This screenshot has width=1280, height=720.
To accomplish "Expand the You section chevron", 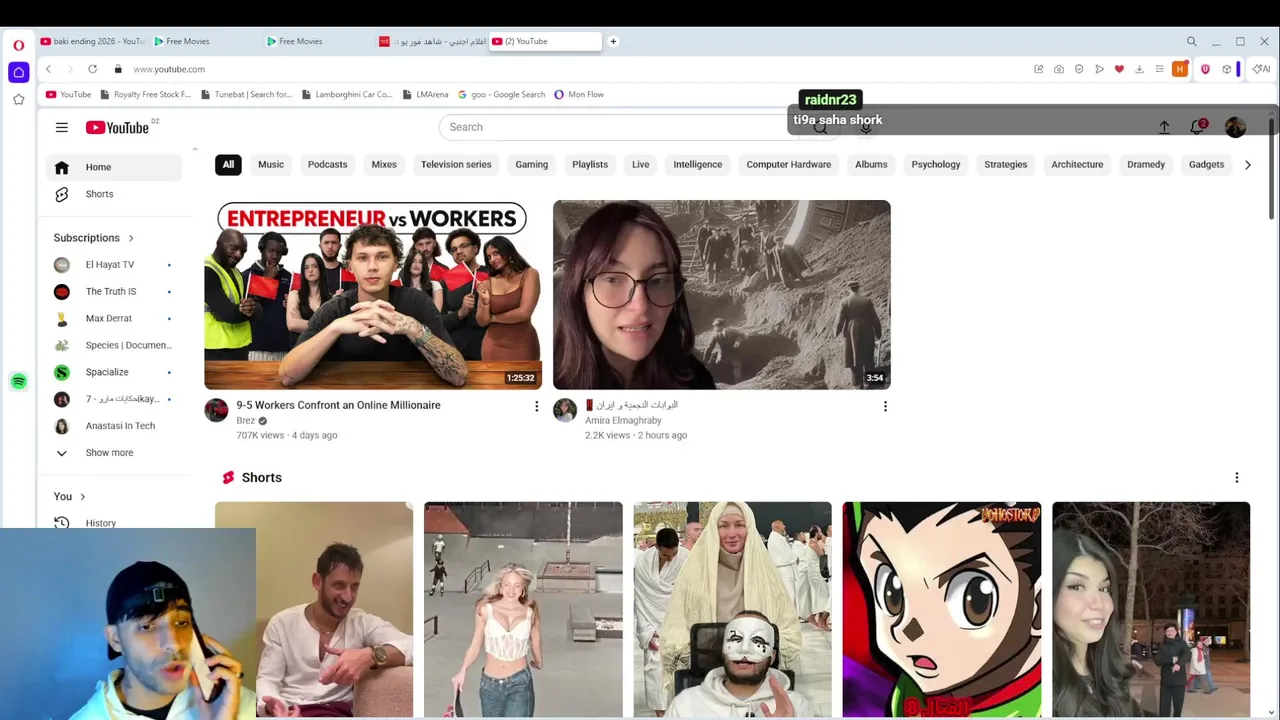I will (82, 497).
